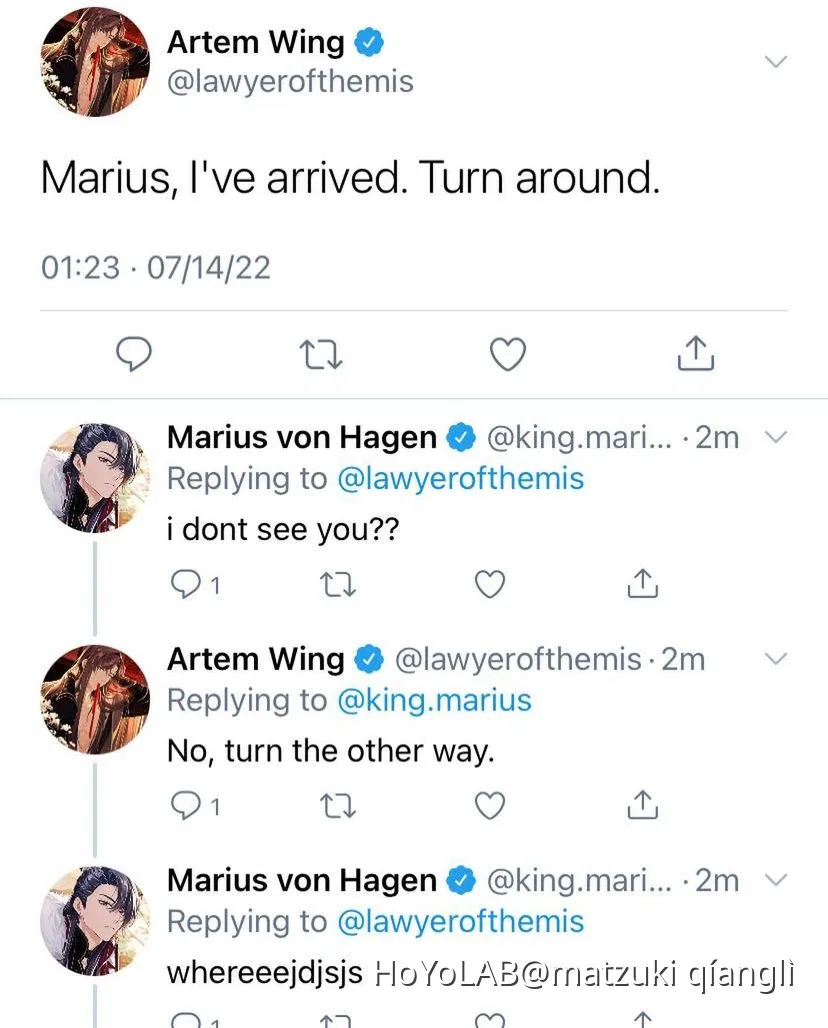Open the @king.marius mention link
Viewport: 828px width, 1028px height.
434,700
